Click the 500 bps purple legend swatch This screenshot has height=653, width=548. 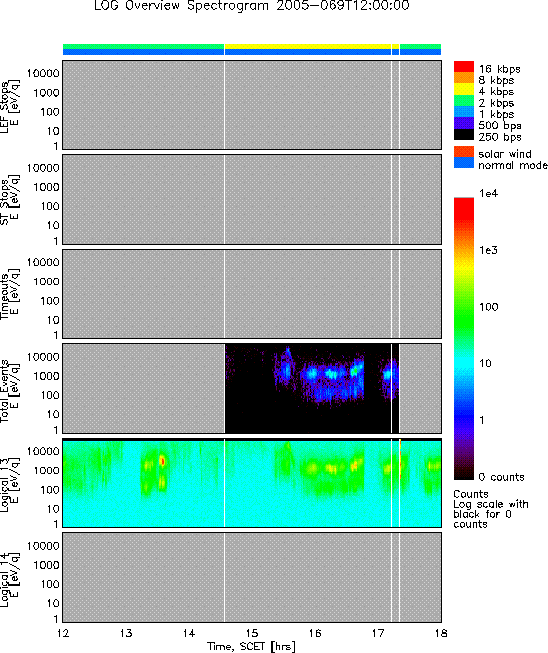tap(464, 123)
